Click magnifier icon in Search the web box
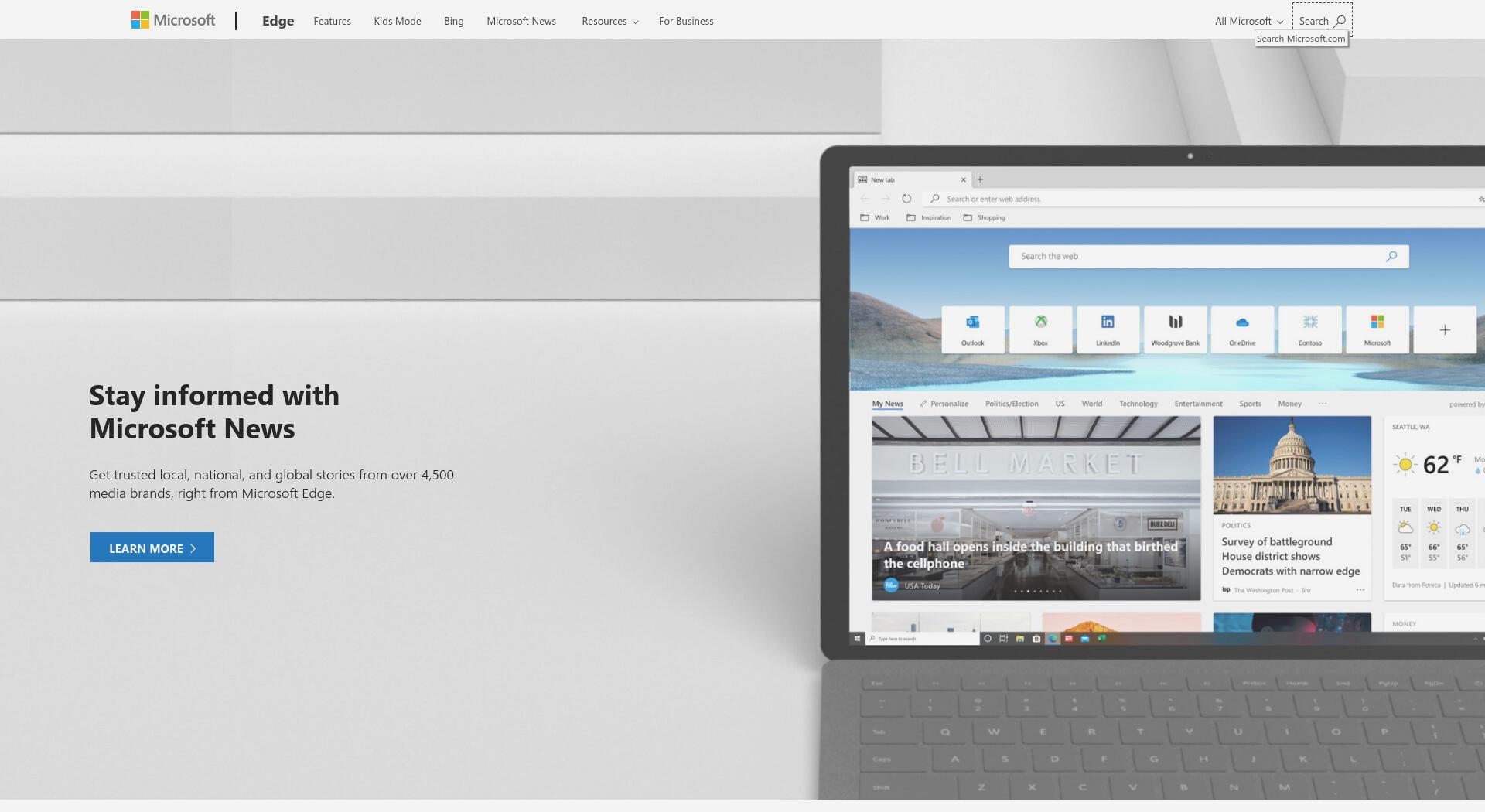This screenshot has height=812, width=1485. coord(1391,256)
